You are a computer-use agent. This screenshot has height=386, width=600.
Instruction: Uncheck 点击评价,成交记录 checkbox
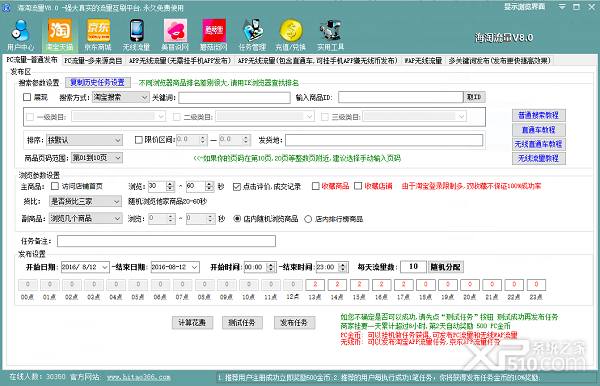click(236, 186)
